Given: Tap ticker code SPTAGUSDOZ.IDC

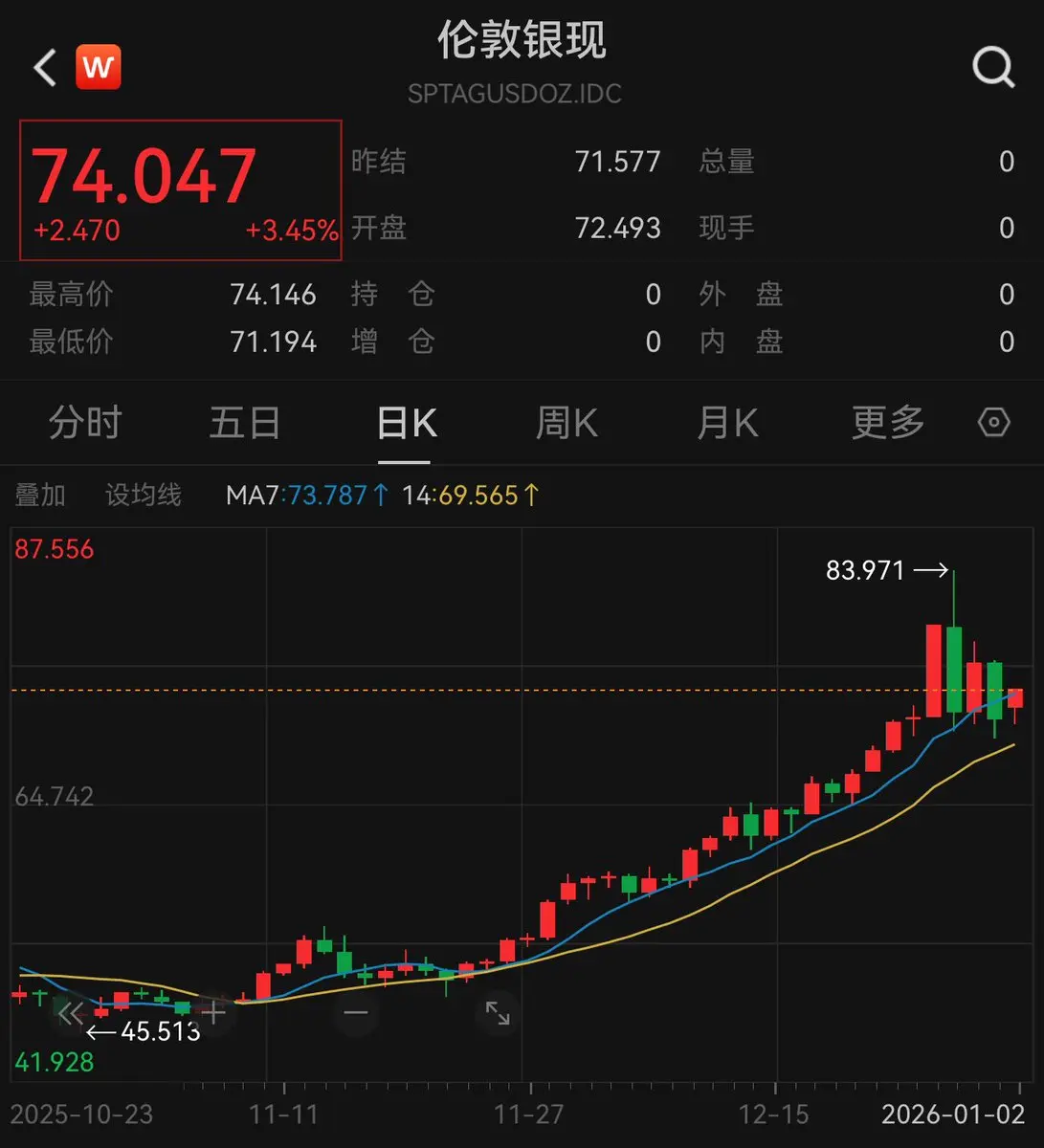Looking at the screenshot, I should coord(515,94).
